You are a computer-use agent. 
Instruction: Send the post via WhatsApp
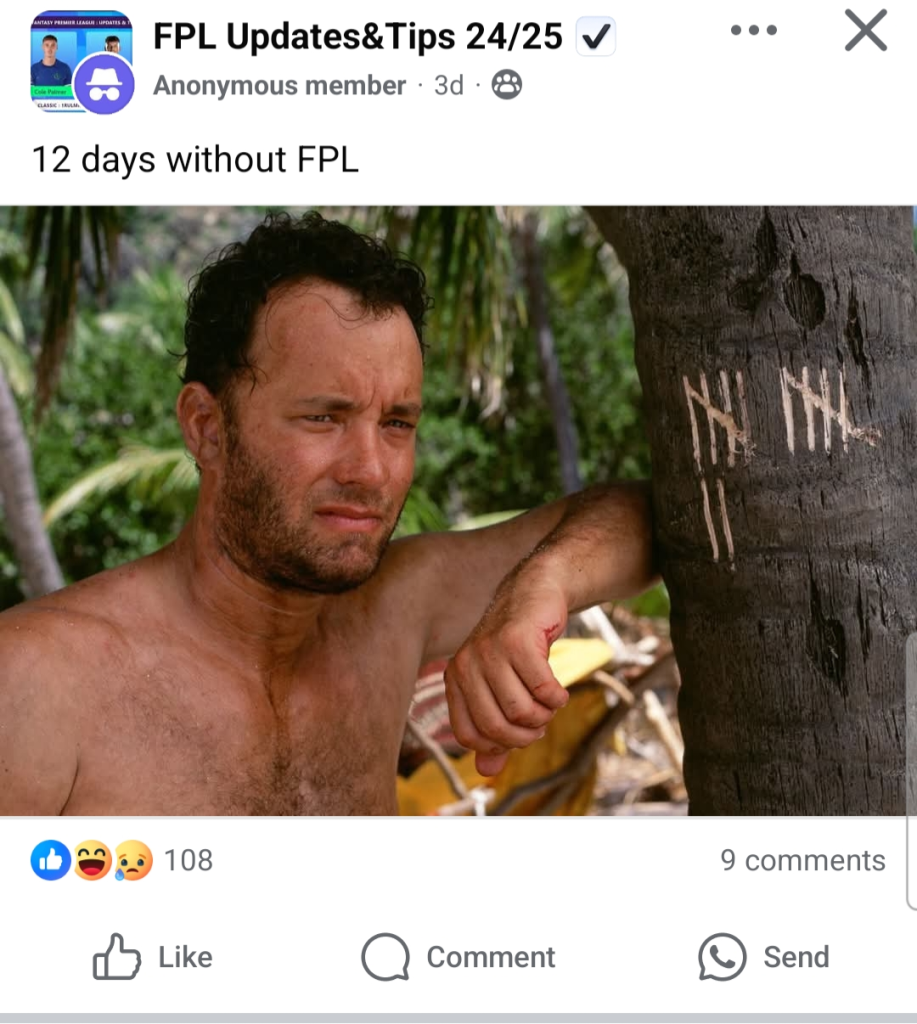point(764,957)
